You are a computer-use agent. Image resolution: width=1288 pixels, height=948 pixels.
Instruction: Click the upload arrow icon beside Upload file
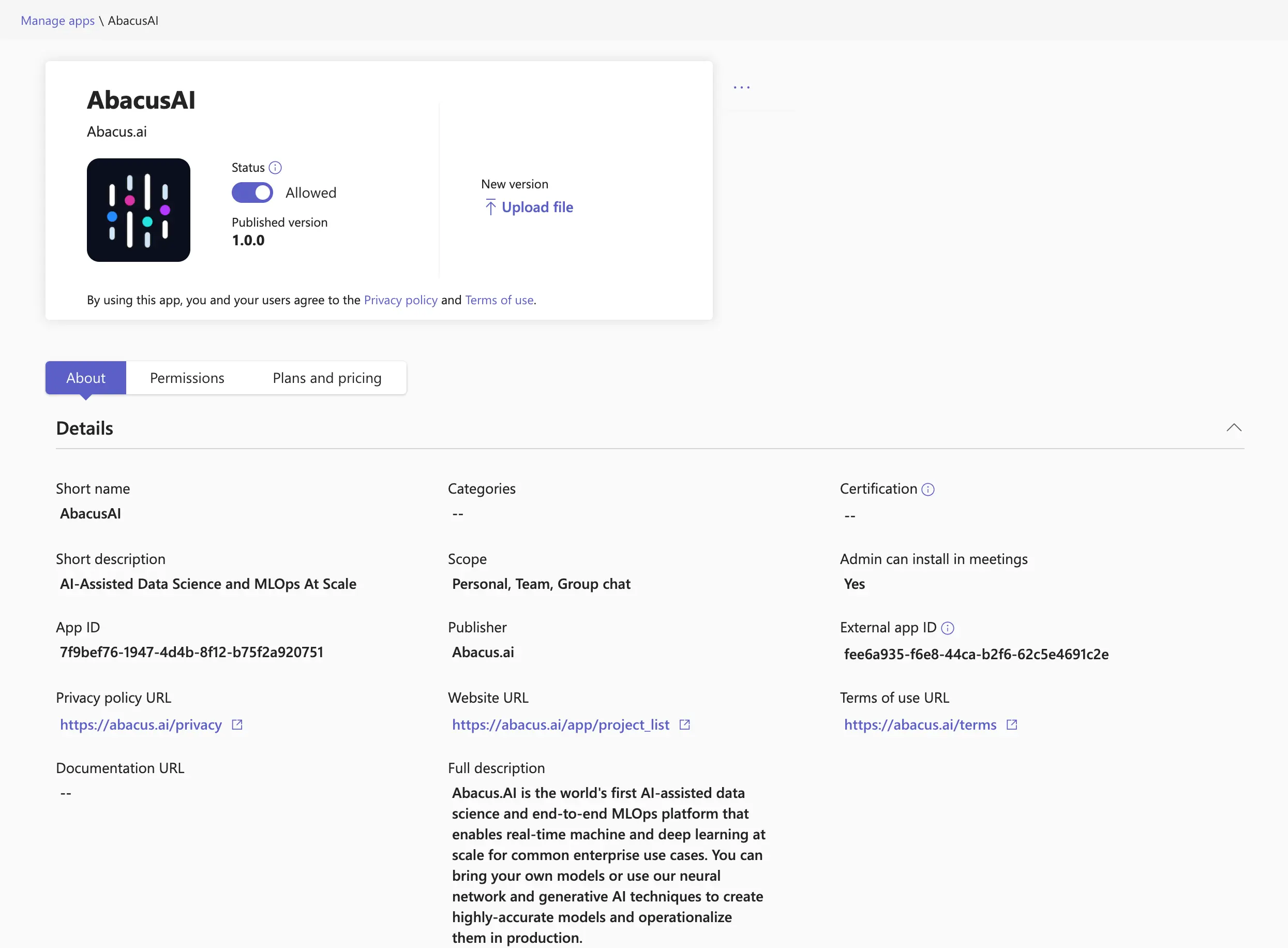coord(490,207)
